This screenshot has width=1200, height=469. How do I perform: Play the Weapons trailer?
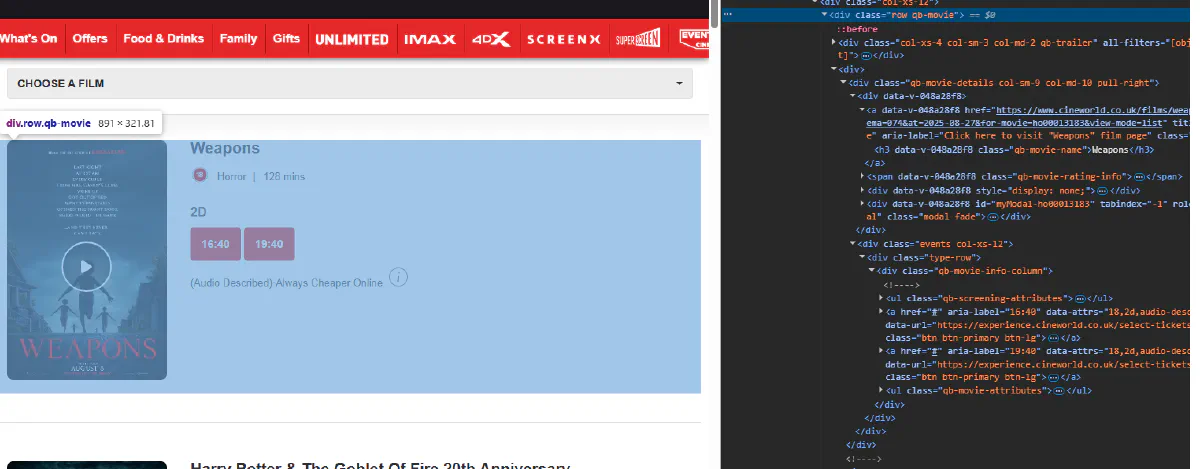[x=86, y=267]
